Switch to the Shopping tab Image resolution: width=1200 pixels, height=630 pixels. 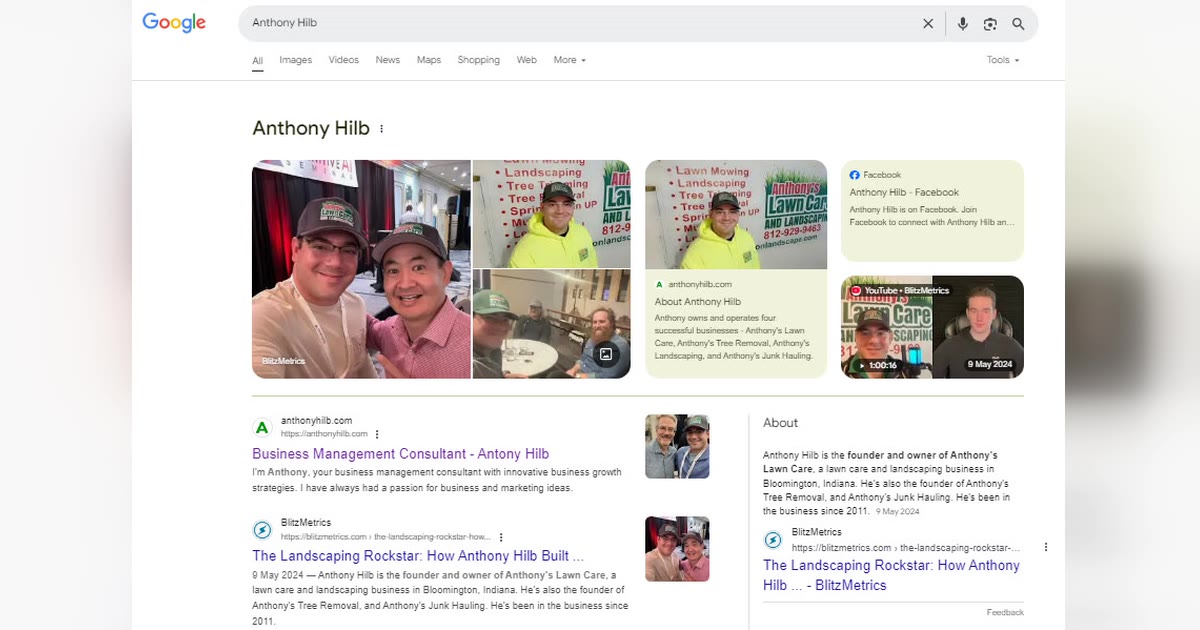click(x=479, y=60)
